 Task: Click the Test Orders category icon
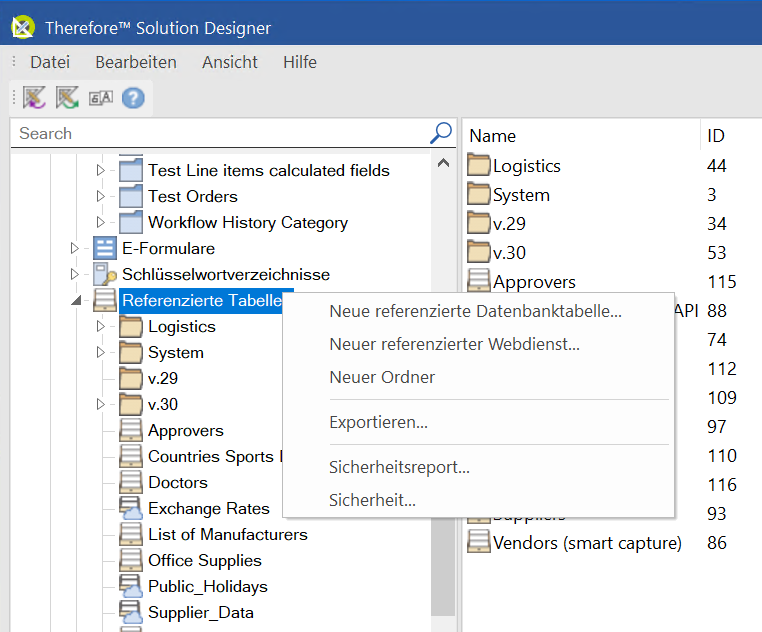pos(131,196)
